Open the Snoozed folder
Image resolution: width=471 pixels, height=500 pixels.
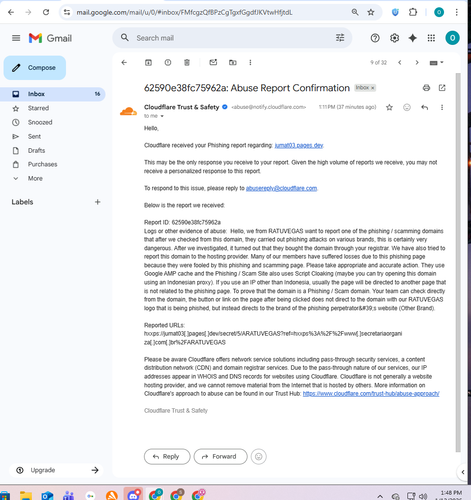40,122
